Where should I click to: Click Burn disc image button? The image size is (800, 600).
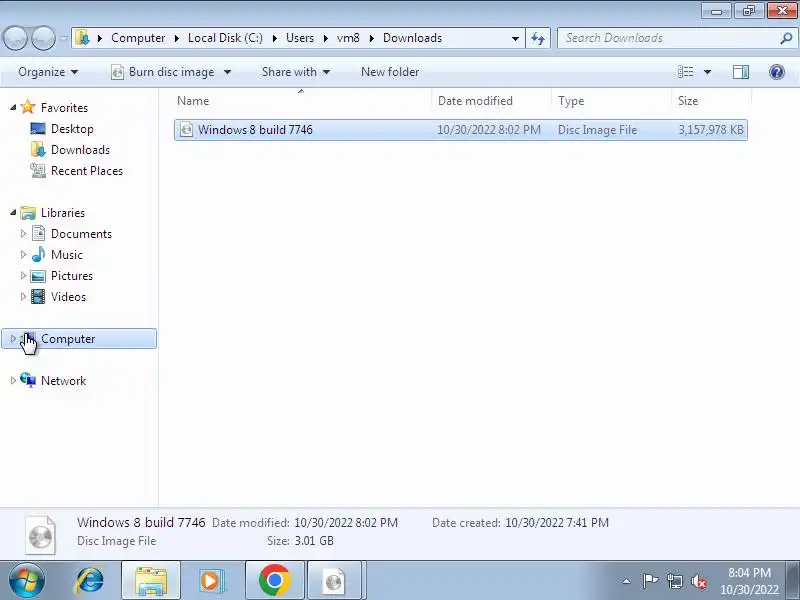(164, 72)
